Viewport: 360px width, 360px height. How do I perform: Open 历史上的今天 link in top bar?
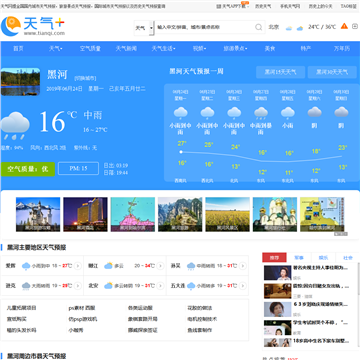tap(320, 6)
